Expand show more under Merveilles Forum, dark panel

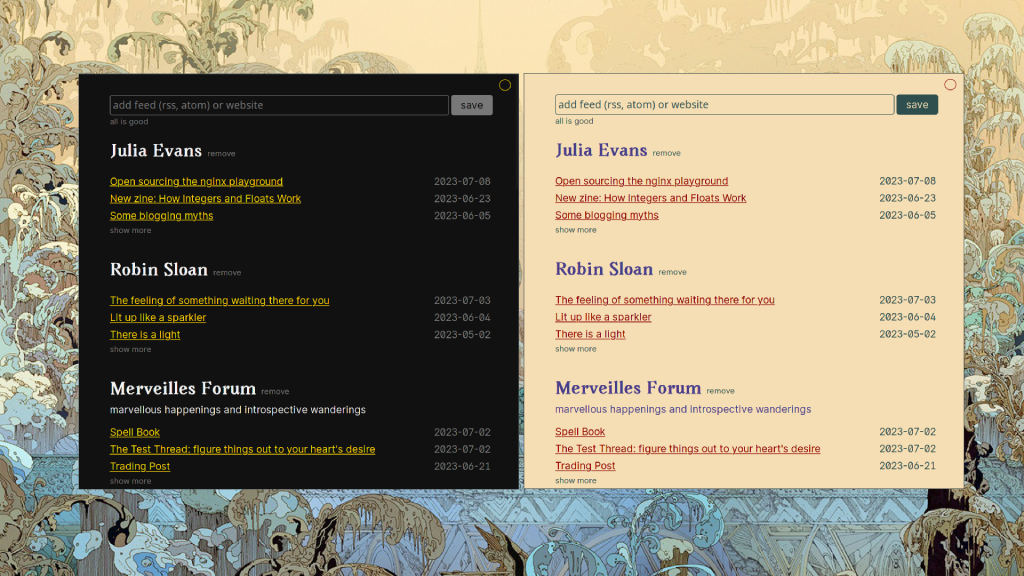pyautogui.click(x=130, y=481)
